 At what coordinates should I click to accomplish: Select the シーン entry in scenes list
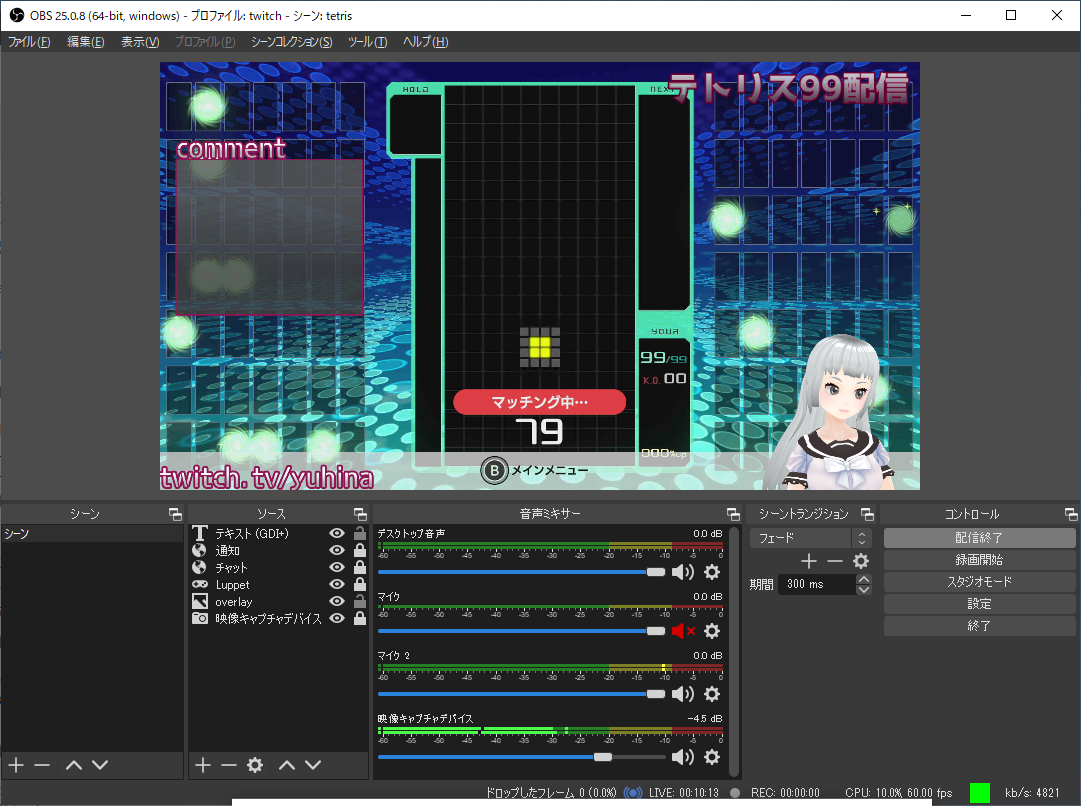click(x=92, y=534)
